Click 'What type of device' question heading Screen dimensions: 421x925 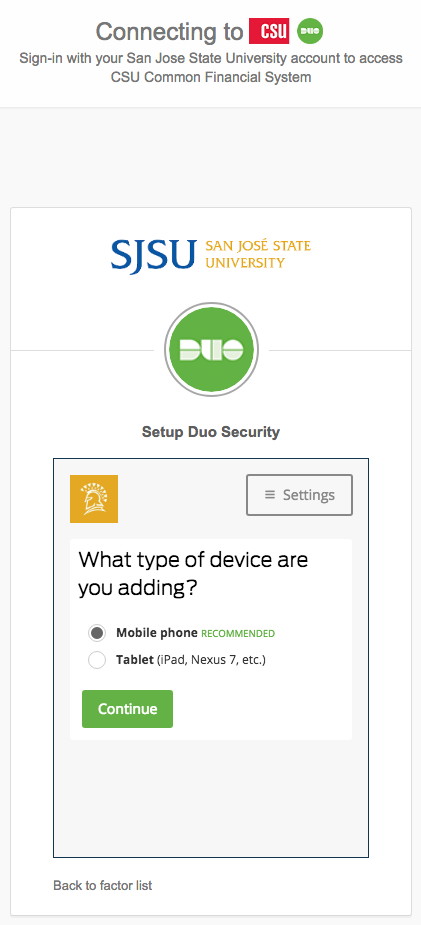[x=193, y=573]
